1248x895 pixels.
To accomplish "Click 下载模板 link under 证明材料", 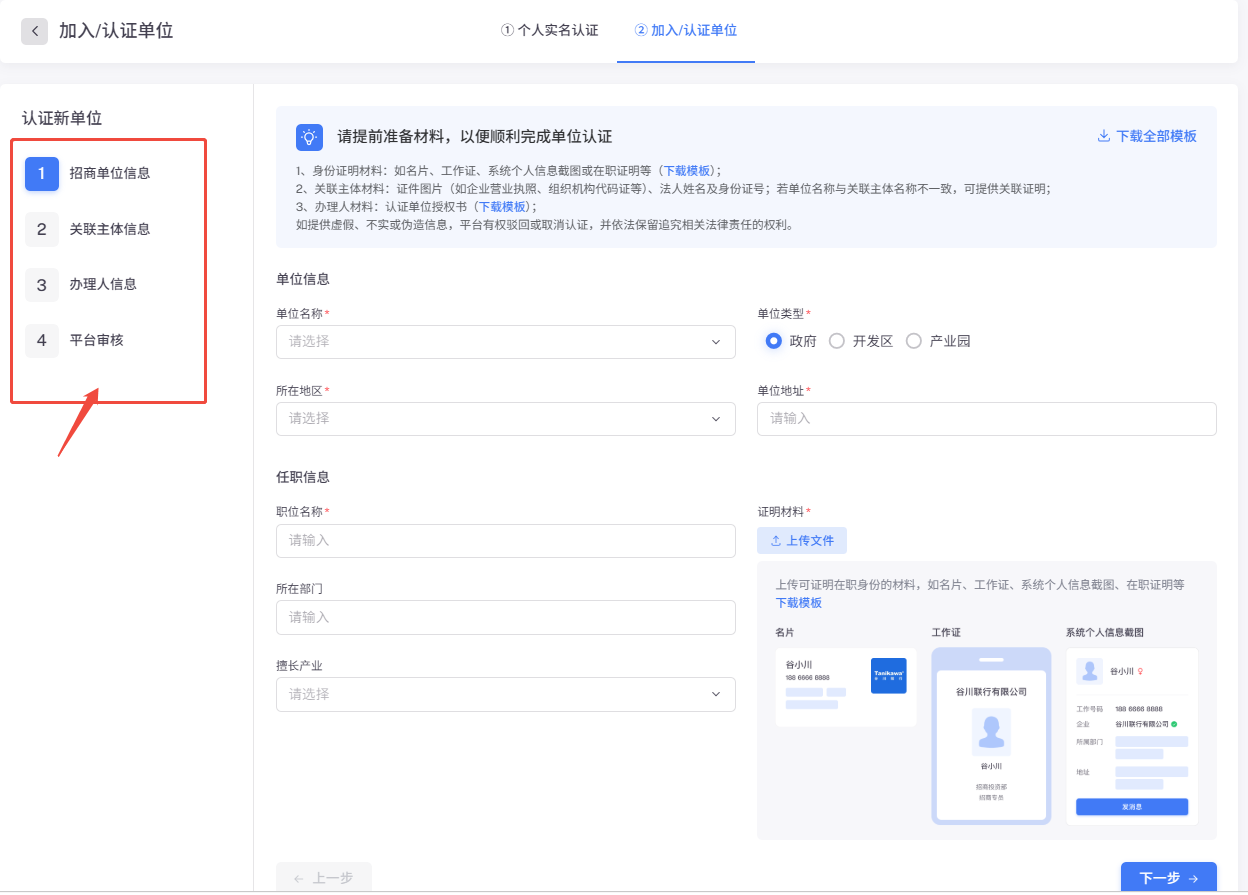I will [799, 602].
